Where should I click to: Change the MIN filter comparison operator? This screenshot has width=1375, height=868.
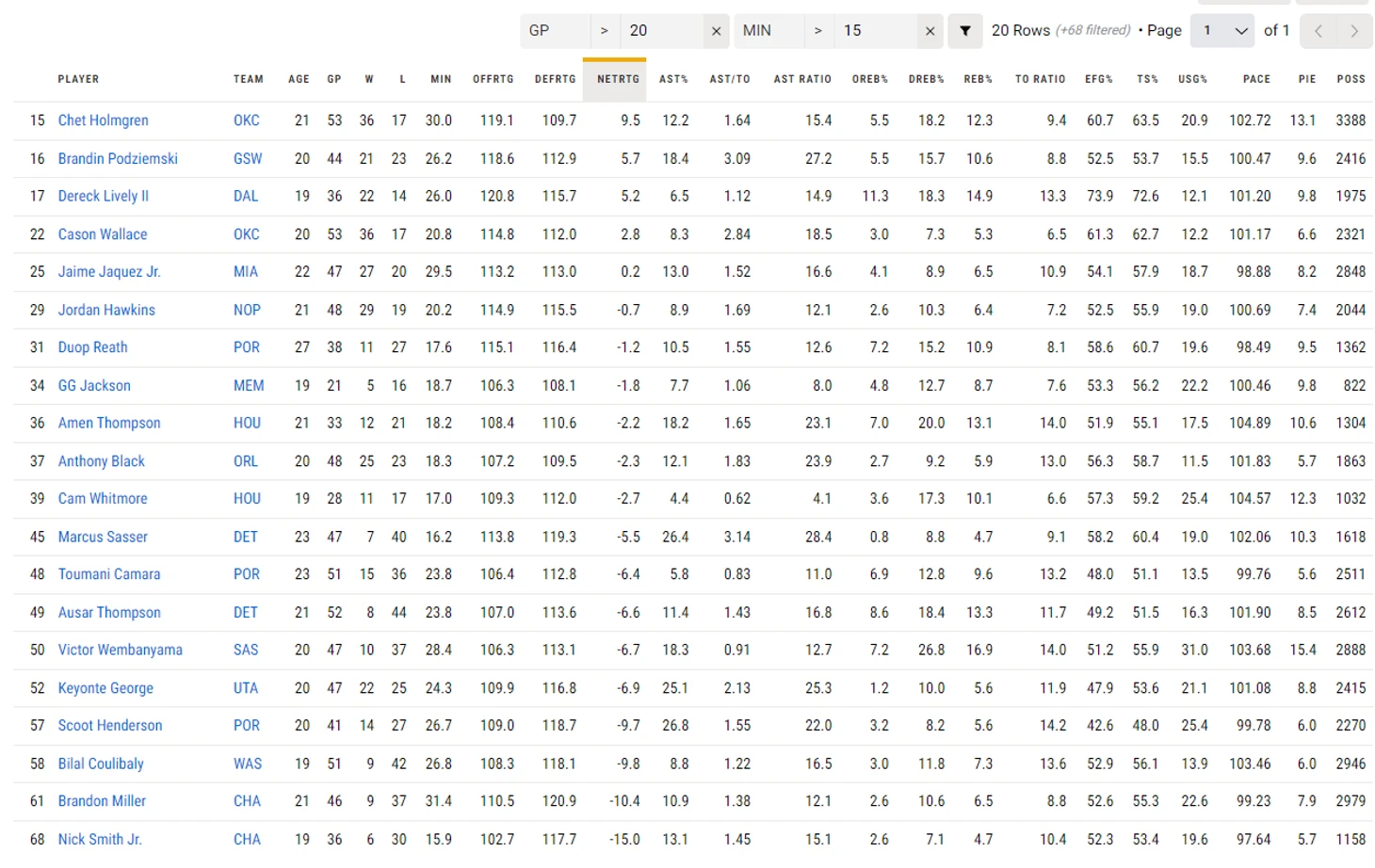tap(818, 31)
